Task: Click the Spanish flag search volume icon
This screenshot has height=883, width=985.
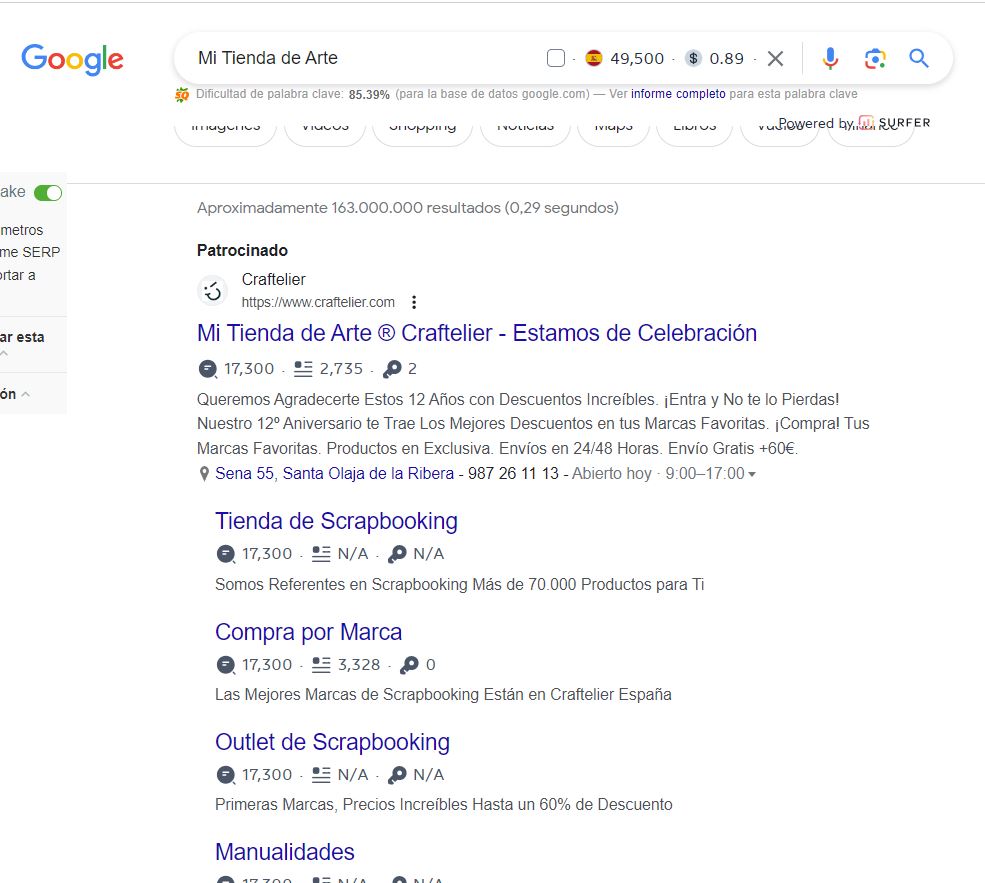Action: pos(594,58)
